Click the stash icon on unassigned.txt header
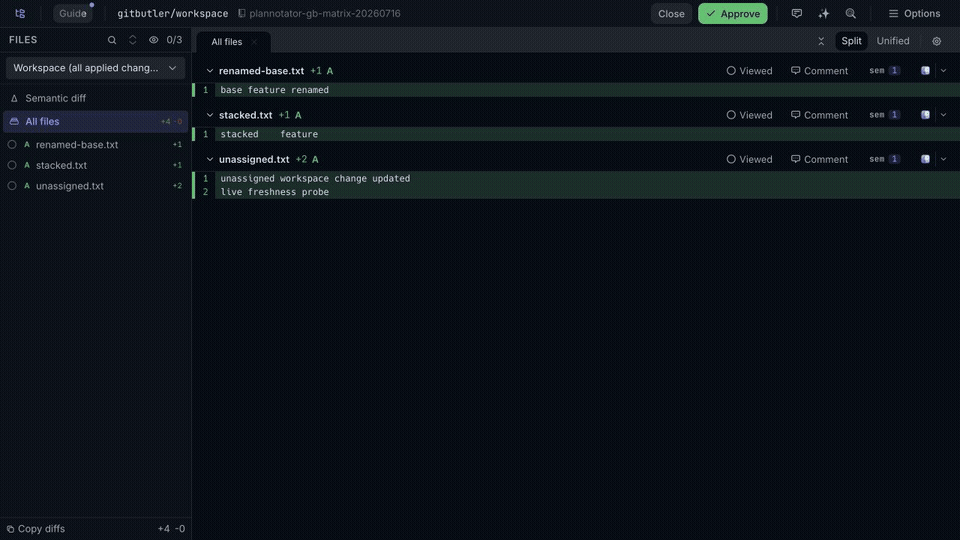The height and width of the screenshot is (540, 960). click(x=925, y=159)
